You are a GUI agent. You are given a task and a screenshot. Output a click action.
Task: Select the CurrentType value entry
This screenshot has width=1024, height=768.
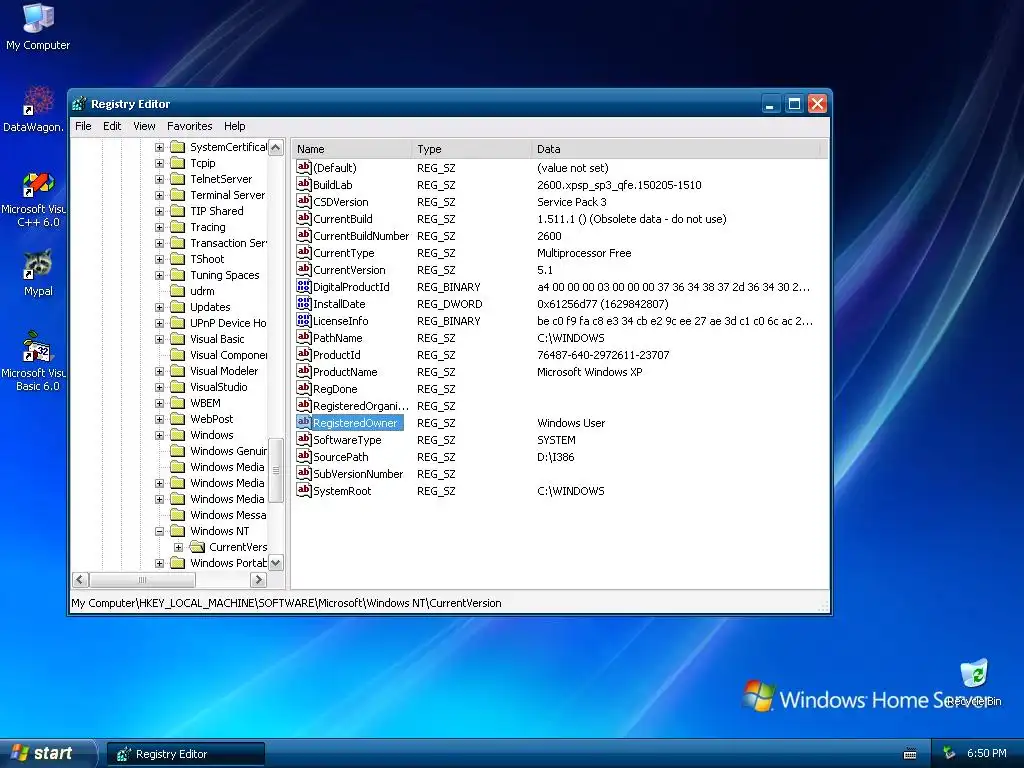point(344,253)
